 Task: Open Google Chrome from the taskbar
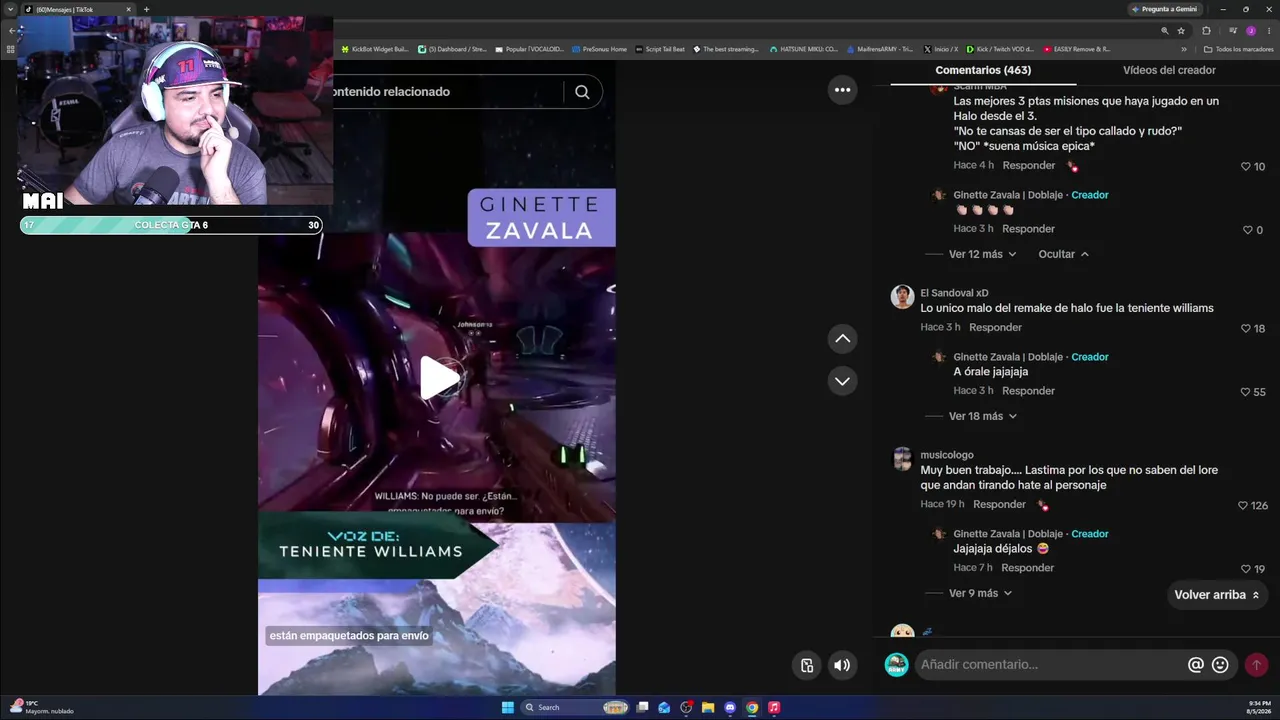[x=752, y=708]
